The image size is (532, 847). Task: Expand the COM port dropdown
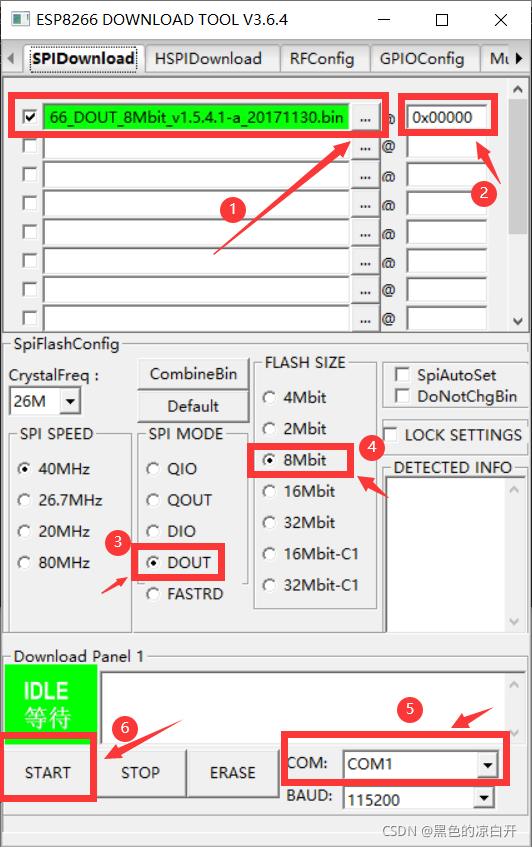pyautogui.click(x=487, y=764)
